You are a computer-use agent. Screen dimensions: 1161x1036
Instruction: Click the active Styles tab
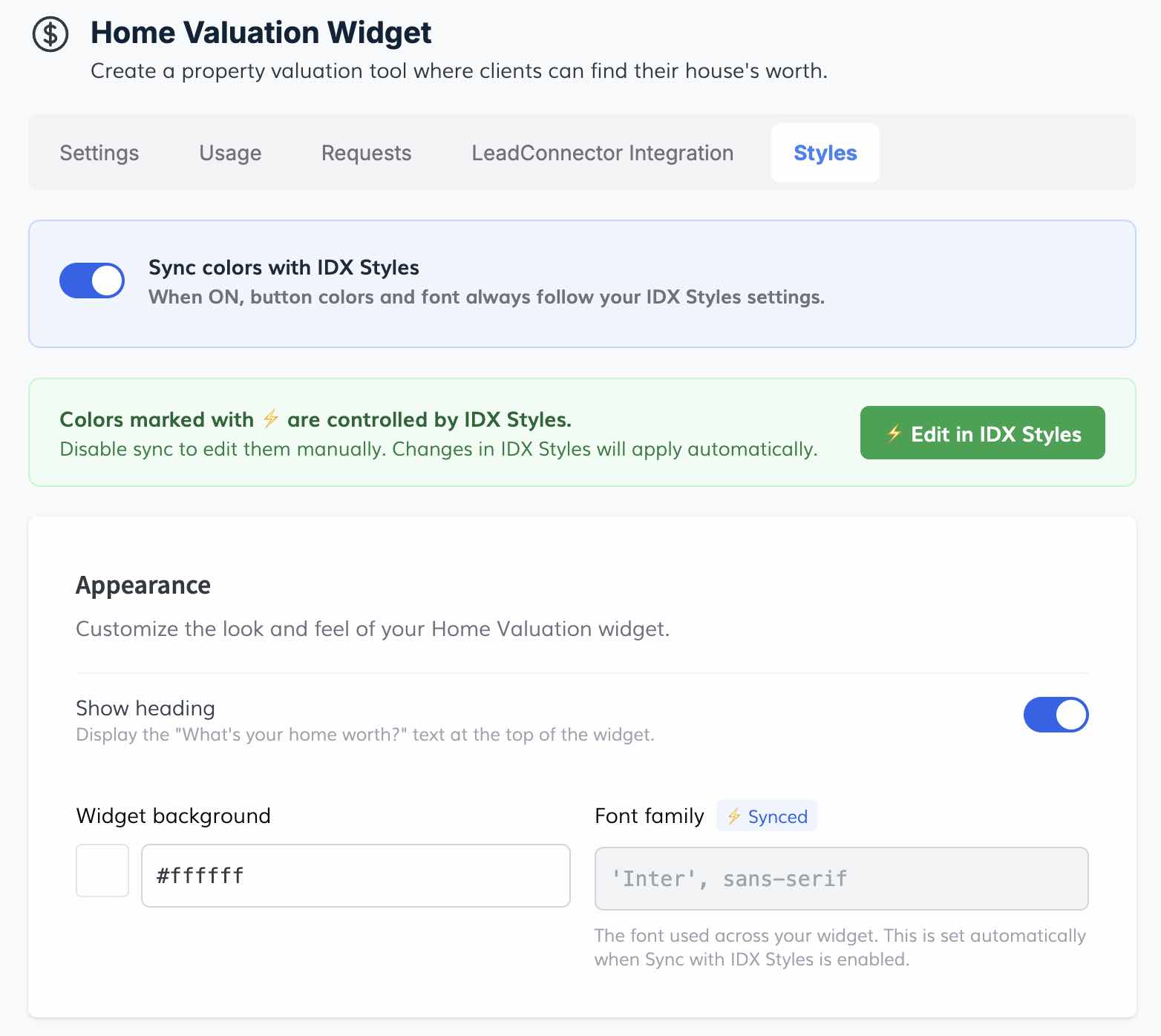(x=825, y=153)
